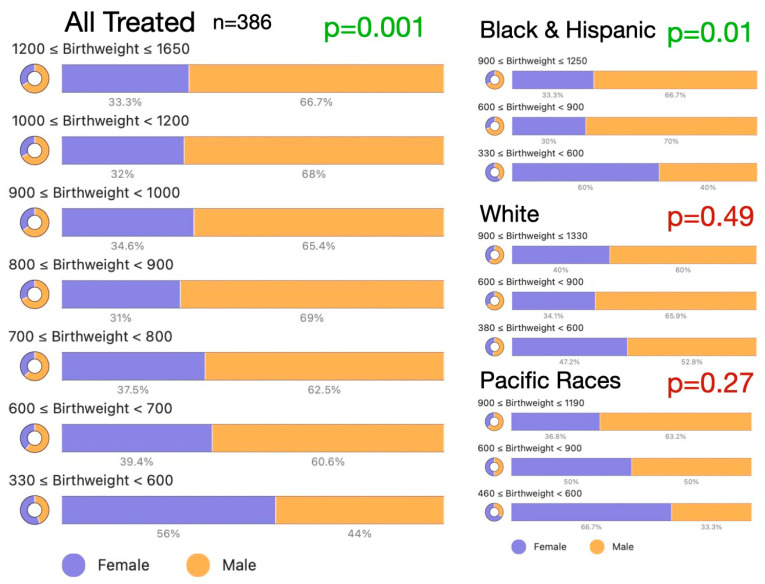Click the p=0.001 label

point(374,28)
